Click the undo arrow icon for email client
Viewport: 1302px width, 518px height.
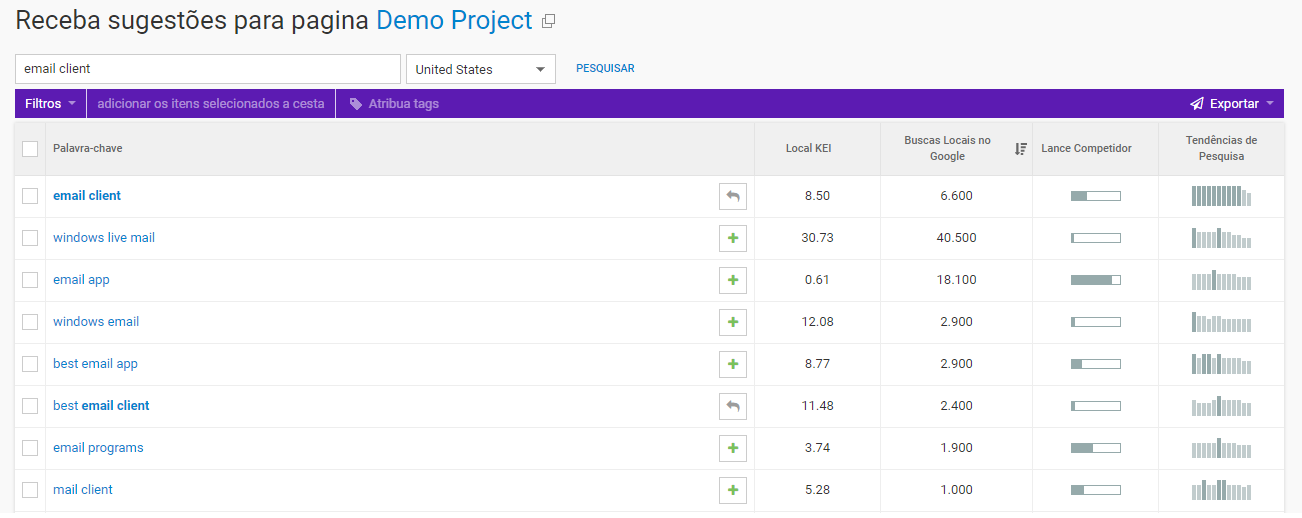pos(733,196)
